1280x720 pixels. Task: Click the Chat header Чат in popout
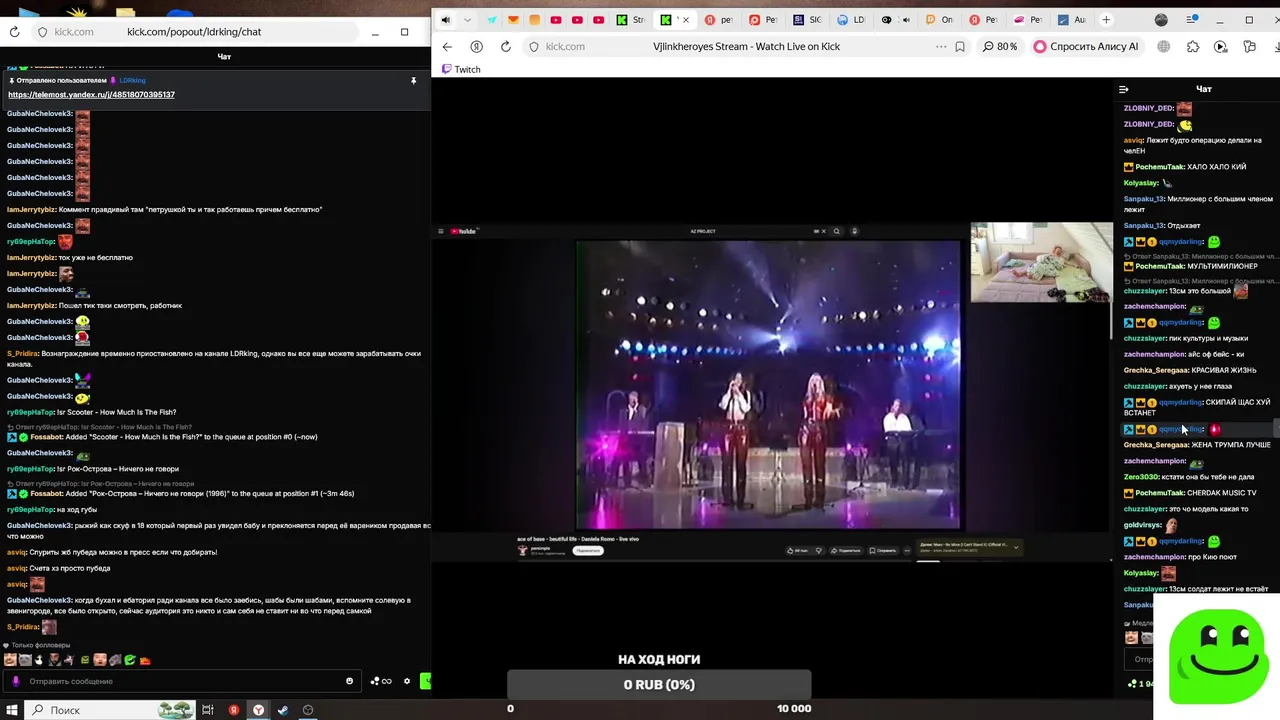pyautogui.click(x=224, y=57)
